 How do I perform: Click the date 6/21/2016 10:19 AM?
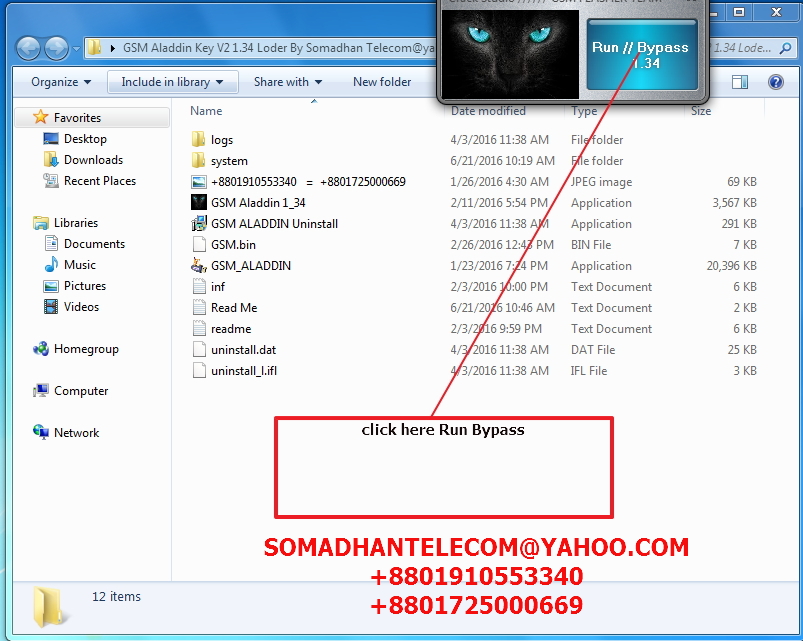[x=502, y=161]
